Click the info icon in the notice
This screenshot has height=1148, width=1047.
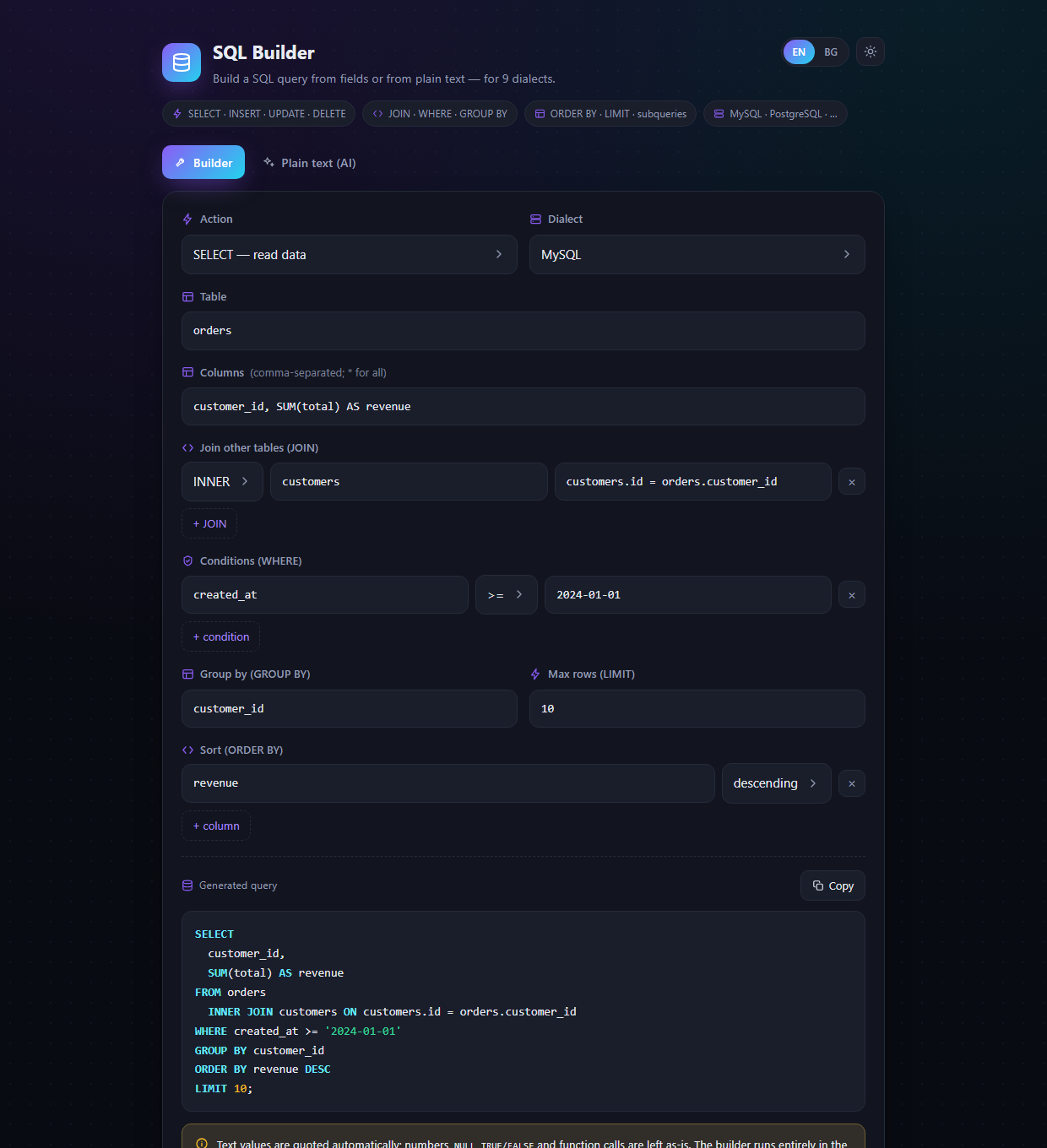[202, 1144]
